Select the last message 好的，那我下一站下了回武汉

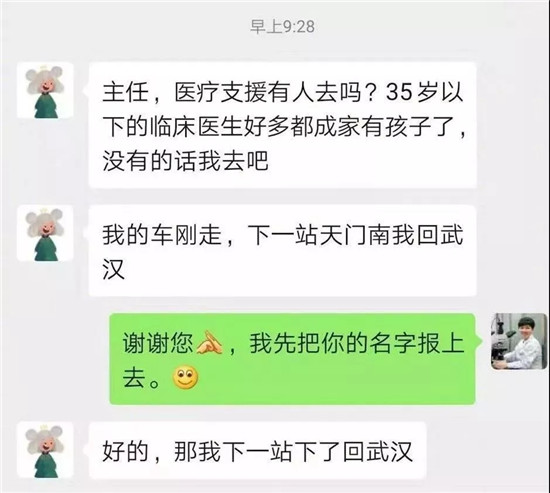pos(257,451)
